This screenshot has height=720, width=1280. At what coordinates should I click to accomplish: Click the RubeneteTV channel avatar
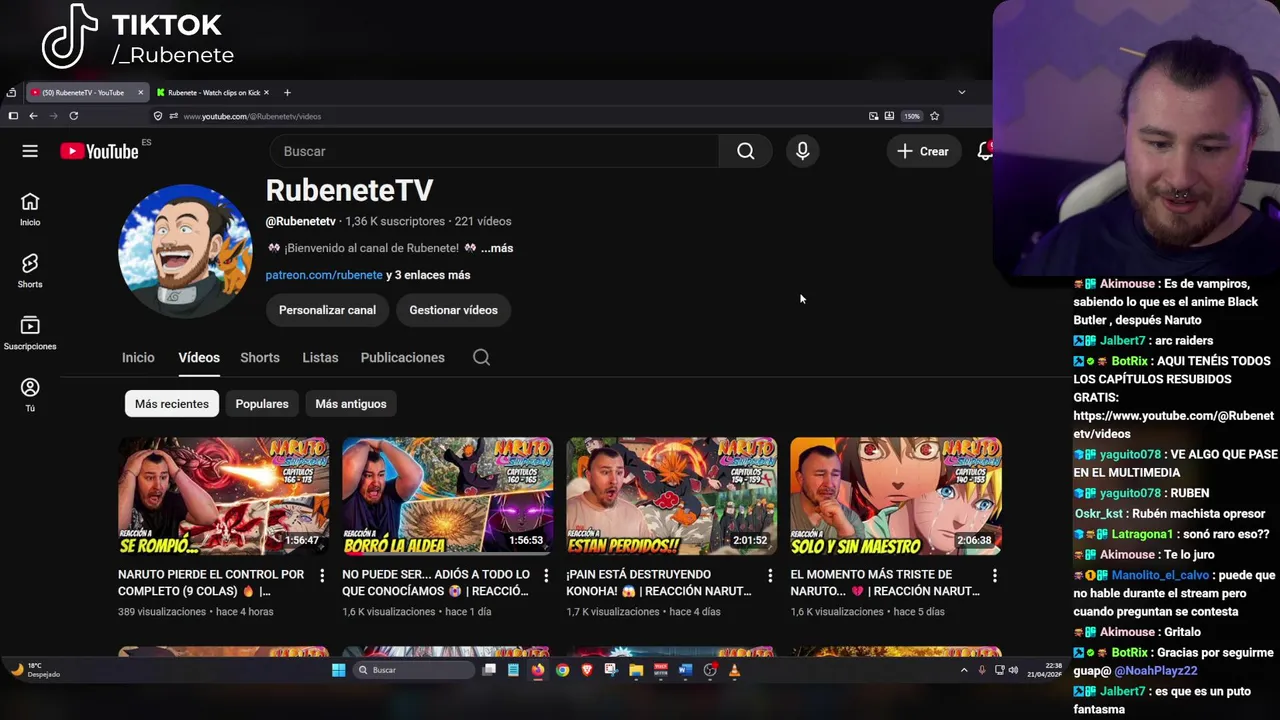[185, 251]
